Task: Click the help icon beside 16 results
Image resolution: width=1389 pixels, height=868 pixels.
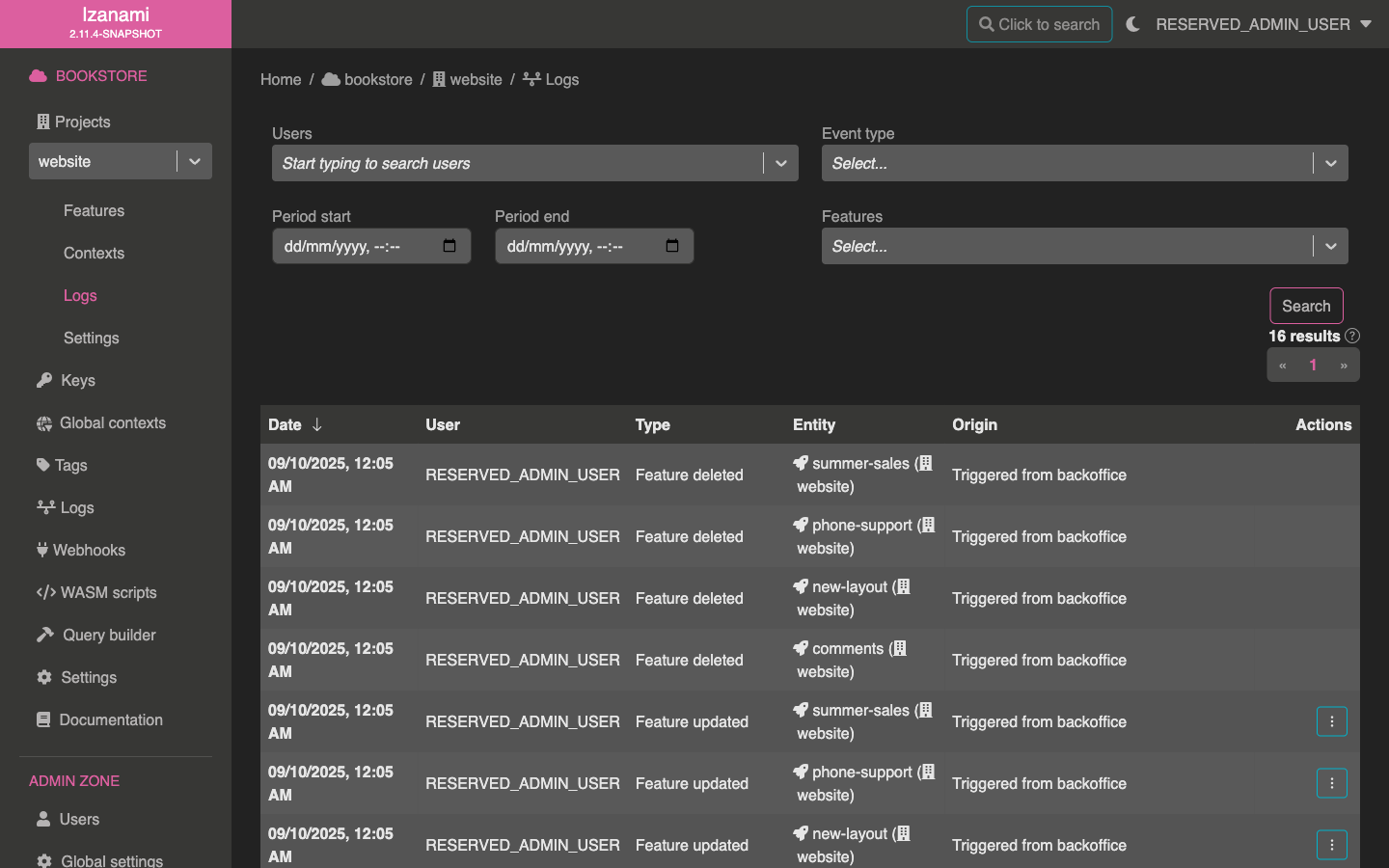Action: point(1352,336)
